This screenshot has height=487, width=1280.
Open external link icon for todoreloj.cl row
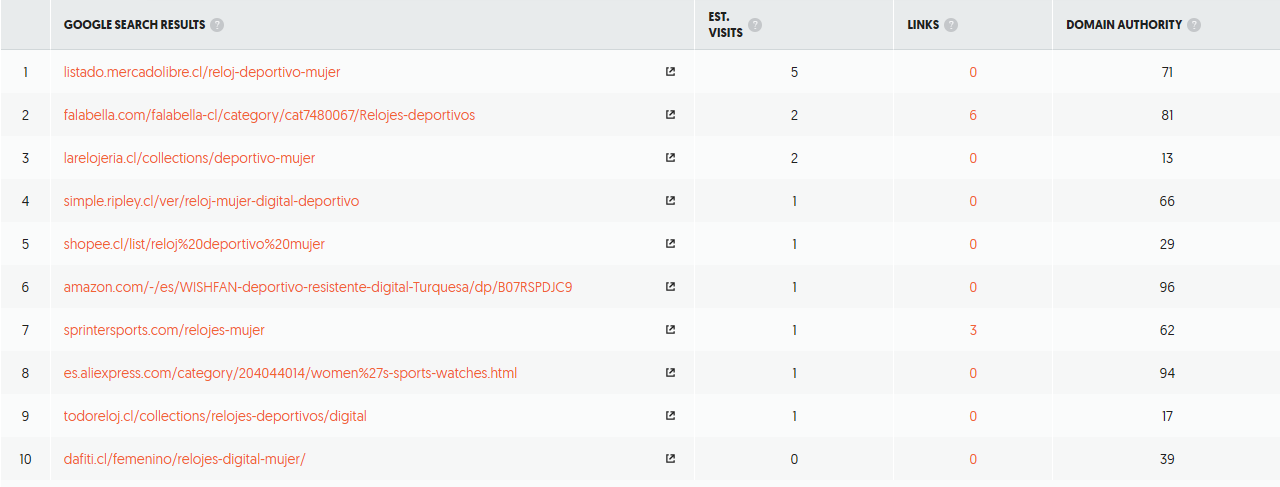[670, 416]
